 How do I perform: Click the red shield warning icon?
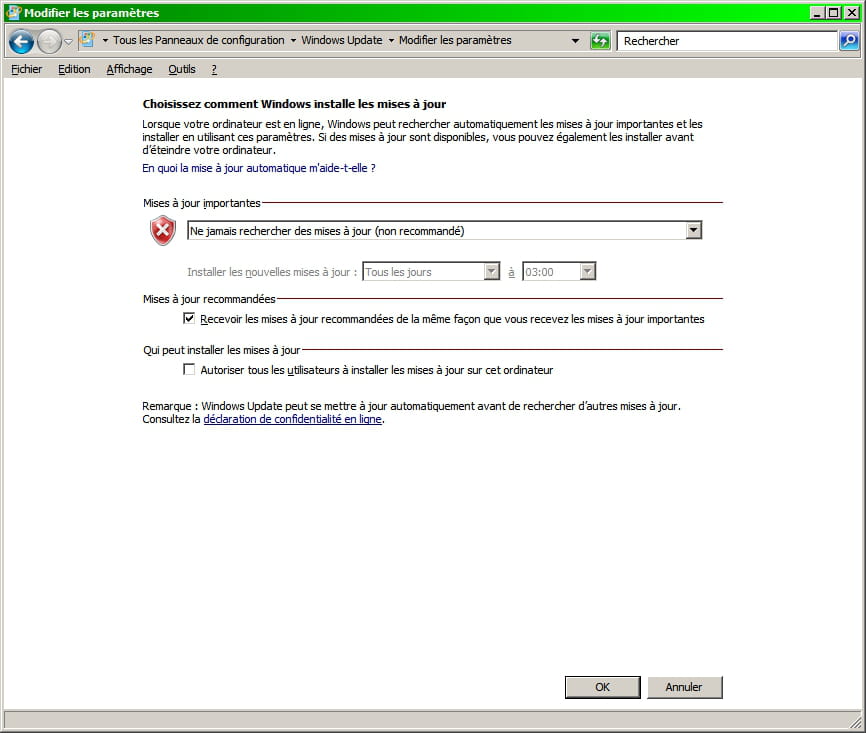163,230
